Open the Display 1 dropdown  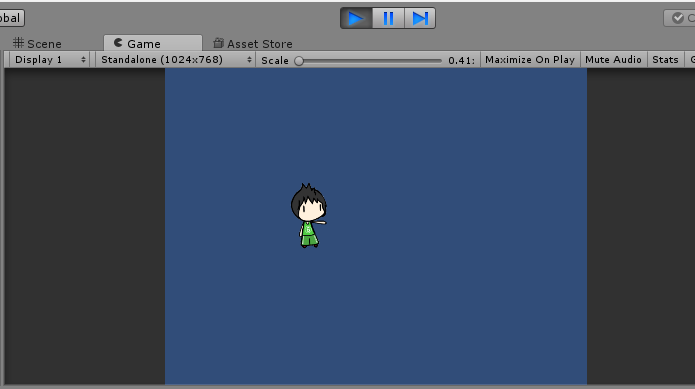pyautogui.click(x=50, y=60)
